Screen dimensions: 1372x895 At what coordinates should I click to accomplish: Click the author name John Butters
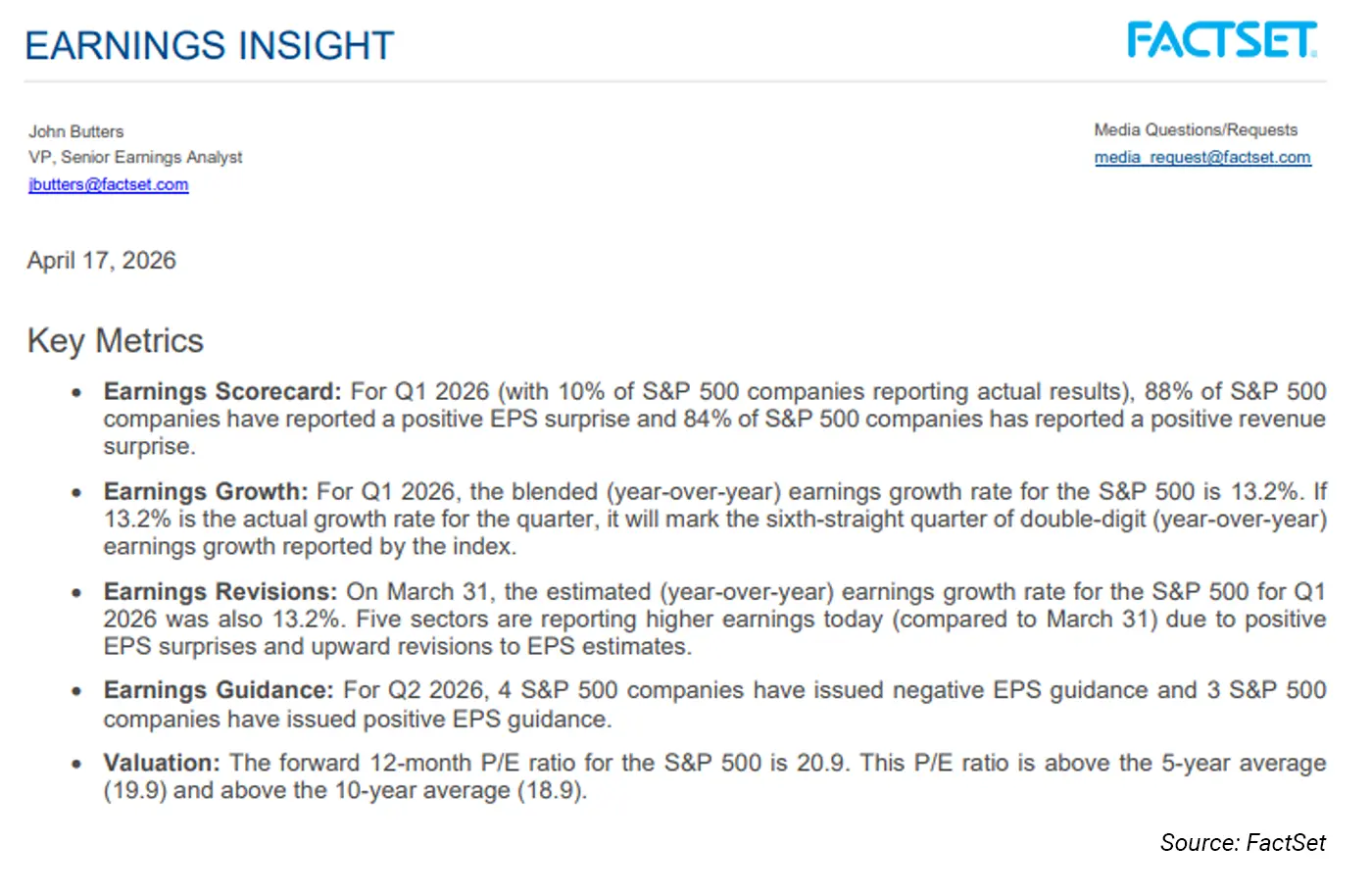coord(76,131)
